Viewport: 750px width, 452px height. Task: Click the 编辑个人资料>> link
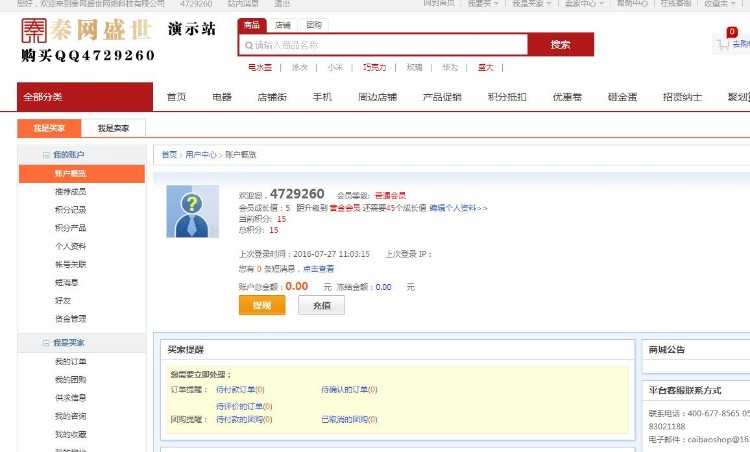(x=458, y=208)
